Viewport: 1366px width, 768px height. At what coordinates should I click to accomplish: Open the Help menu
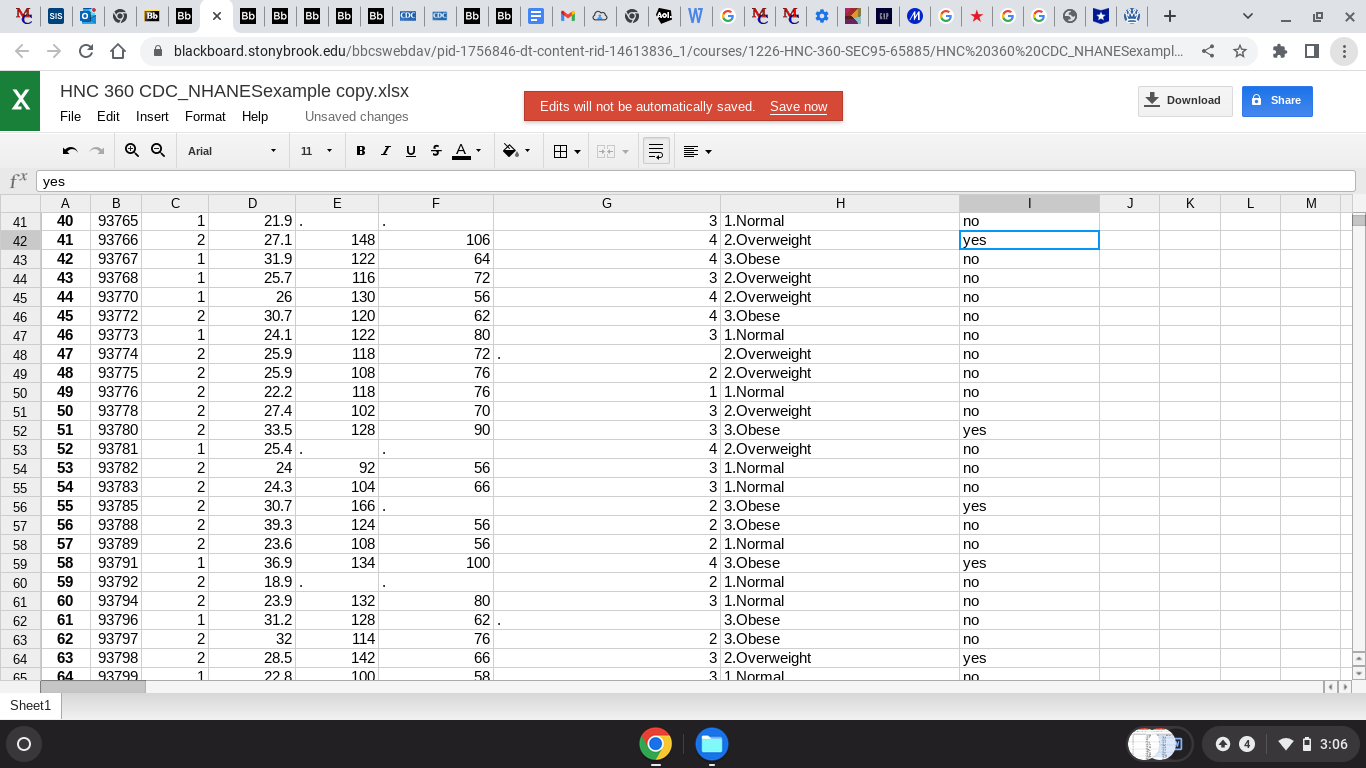(255, 116)
